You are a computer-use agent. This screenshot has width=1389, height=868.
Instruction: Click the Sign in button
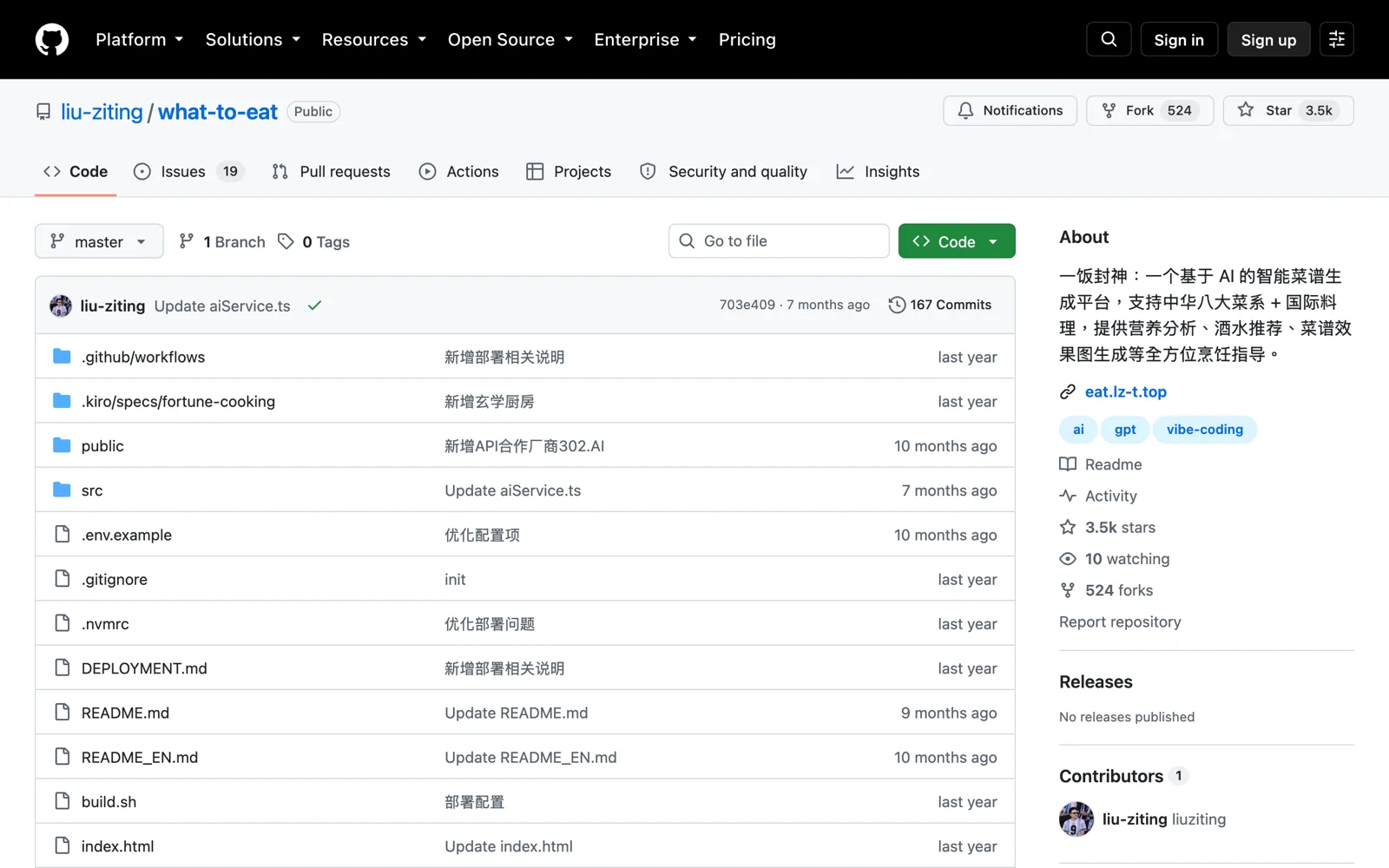click(x=1179, y=40)
